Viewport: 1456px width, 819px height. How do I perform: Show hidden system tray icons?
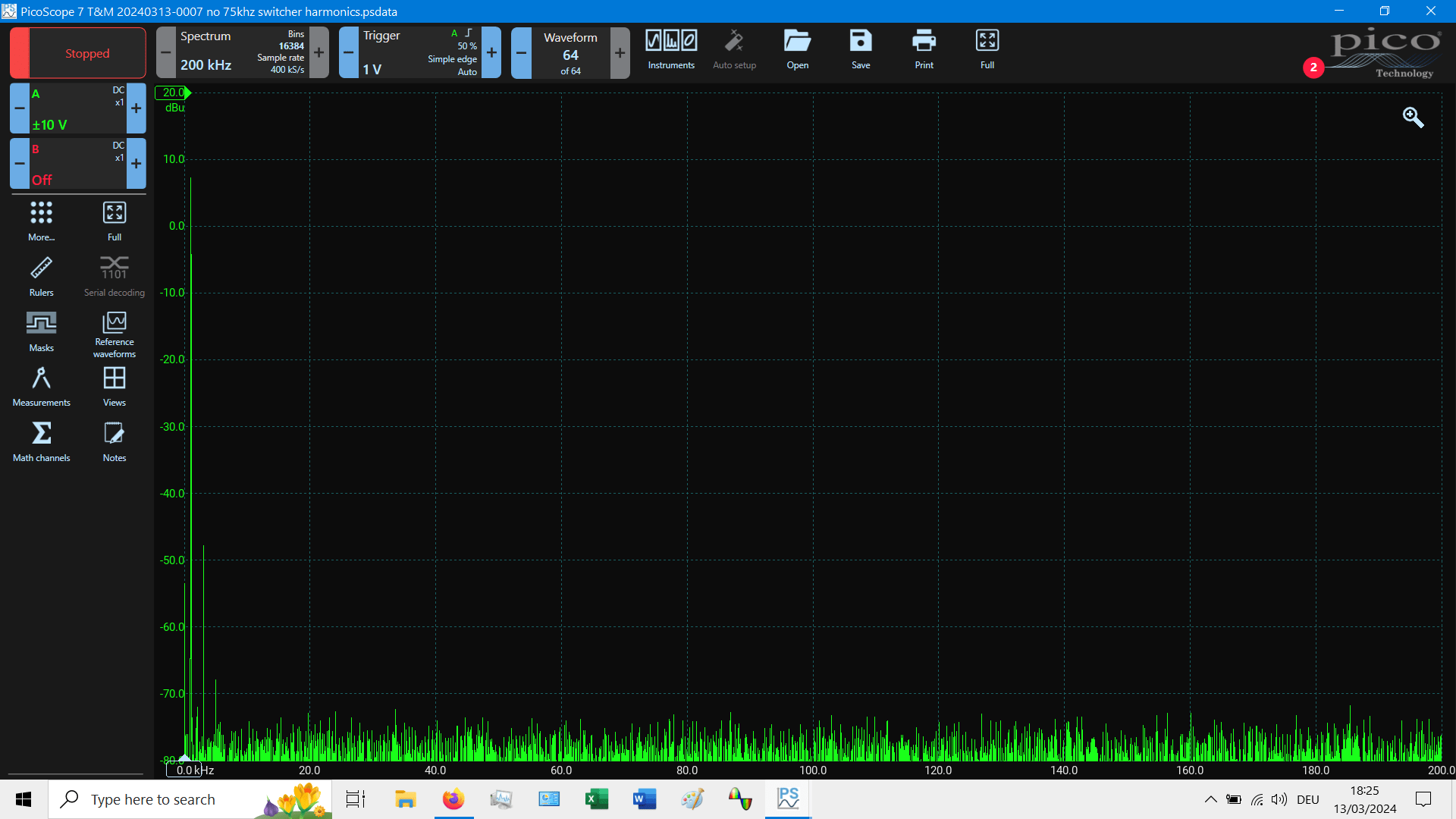[1211, 799]
